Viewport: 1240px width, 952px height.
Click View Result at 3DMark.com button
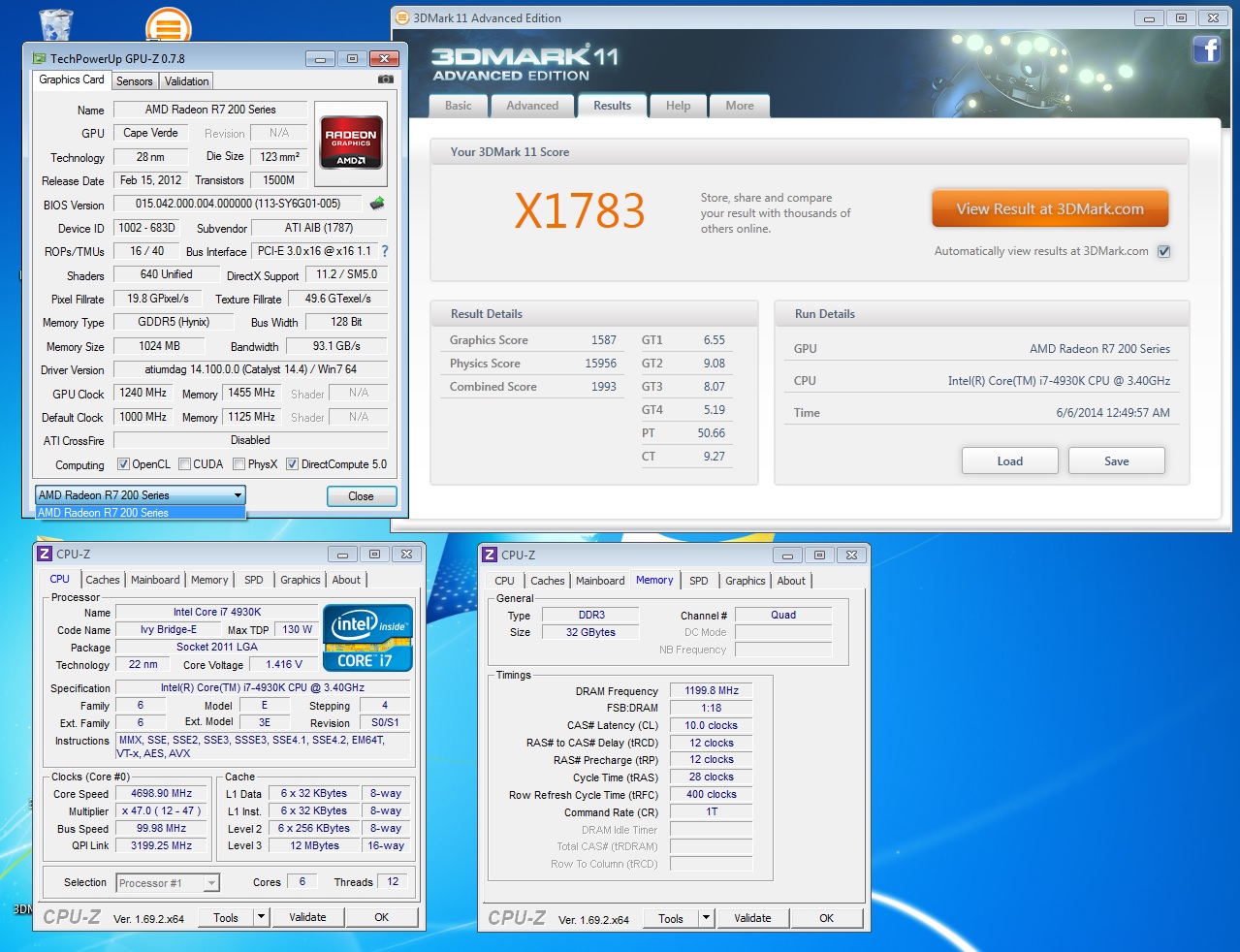point(1050,208)
